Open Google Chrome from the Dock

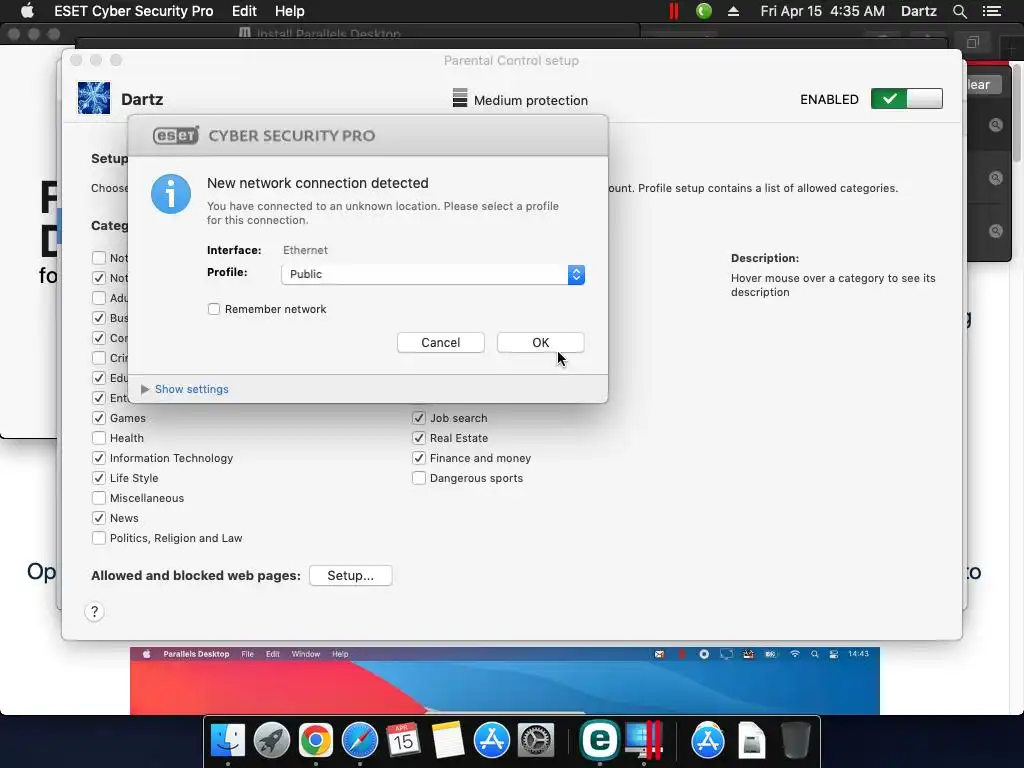click(315, 740)
